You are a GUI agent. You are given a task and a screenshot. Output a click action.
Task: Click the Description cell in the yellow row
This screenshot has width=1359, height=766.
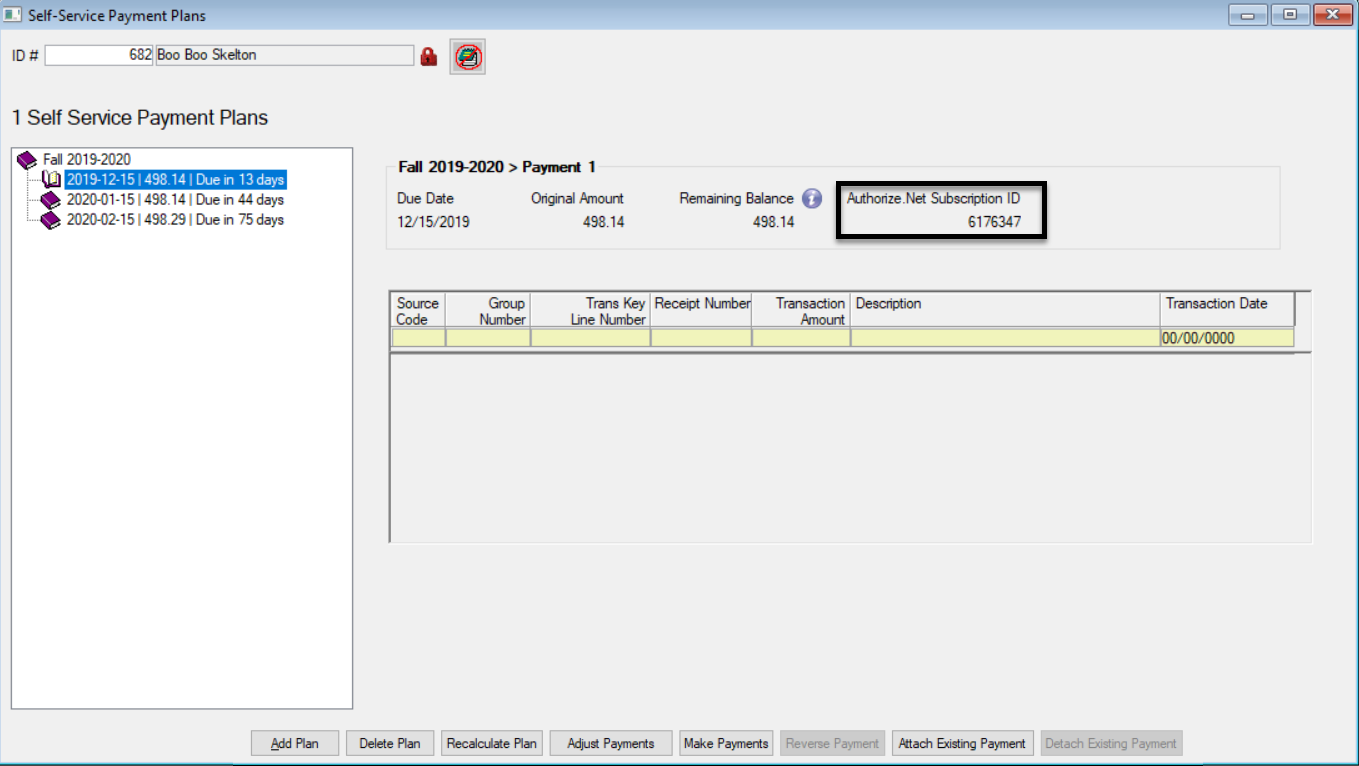(1005, 338)
